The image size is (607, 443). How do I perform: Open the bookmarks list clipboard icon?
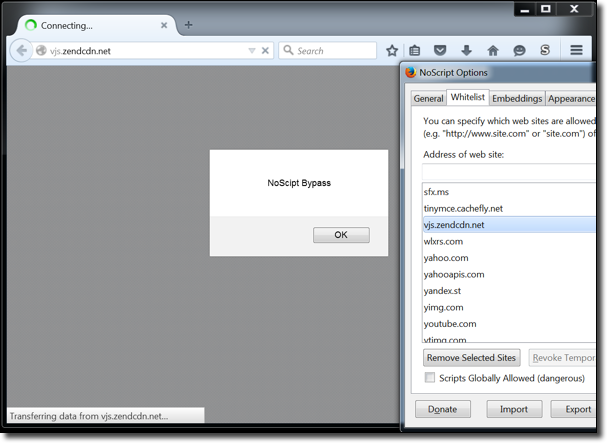(415, 50)
